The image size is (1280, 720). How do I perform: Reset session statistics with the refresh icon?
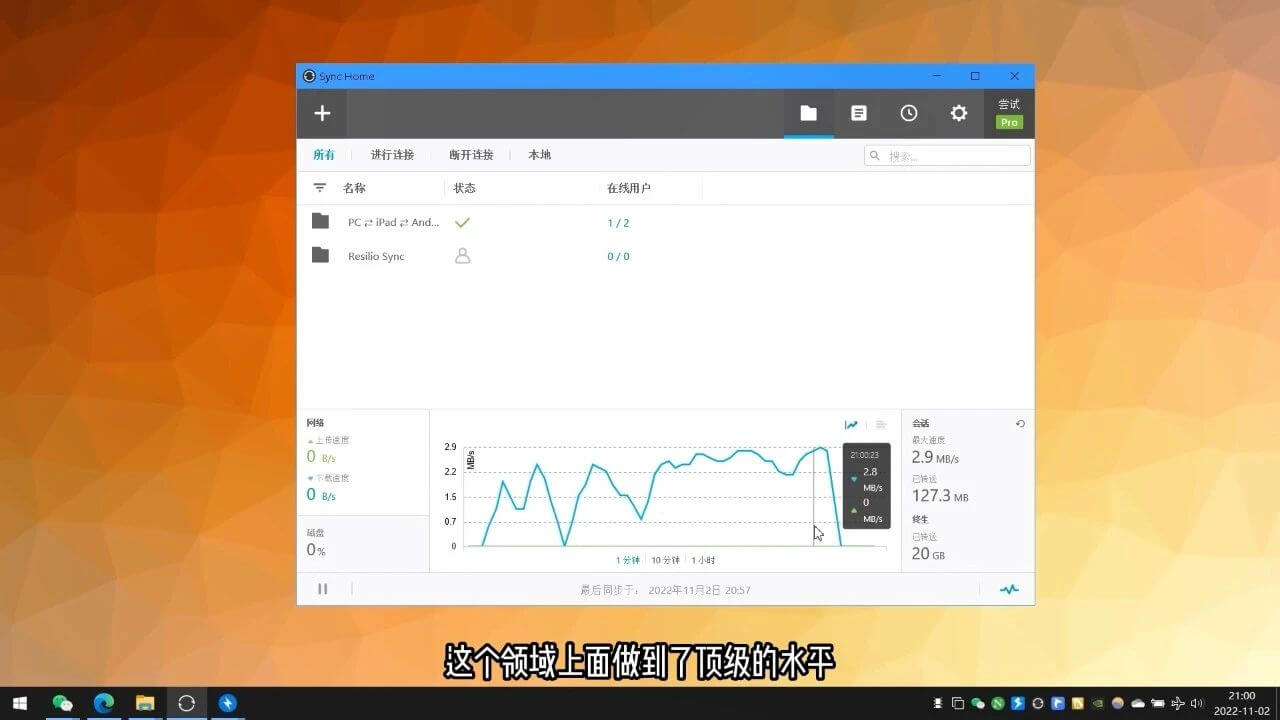[x=1020, y=424]
